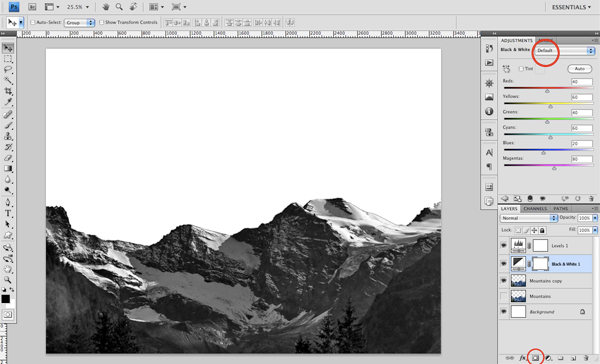The width and height of the screenshot is (600, 364).
Task: Select the Eyedropper tool
Action: click(8, 102)
